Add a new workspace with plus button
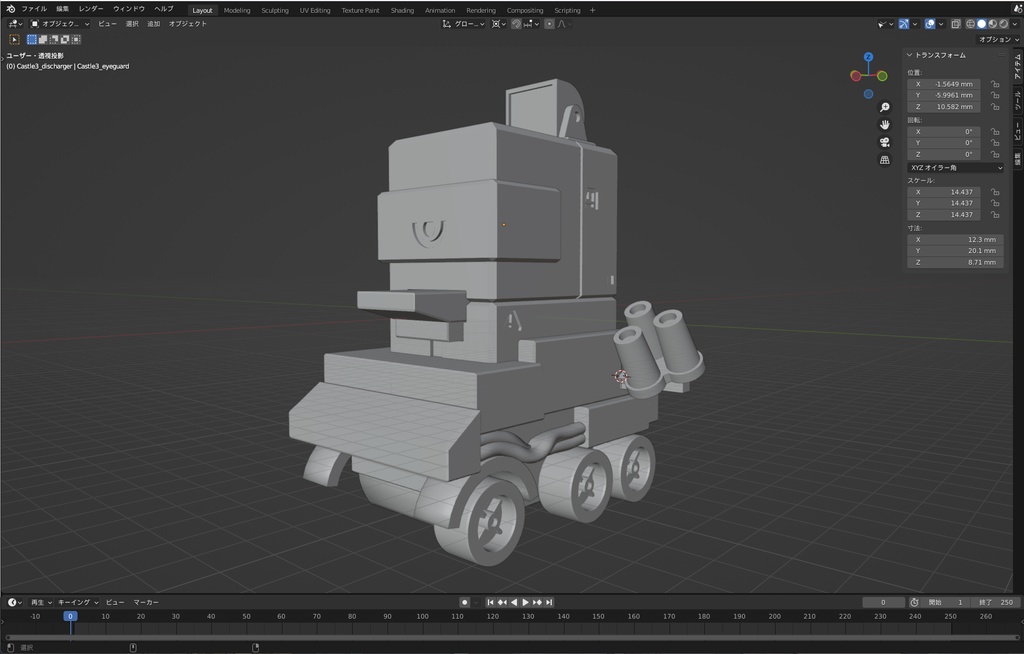Viewport: 1024px width, 654px height. pyautogui.click(x=592, y=10)
